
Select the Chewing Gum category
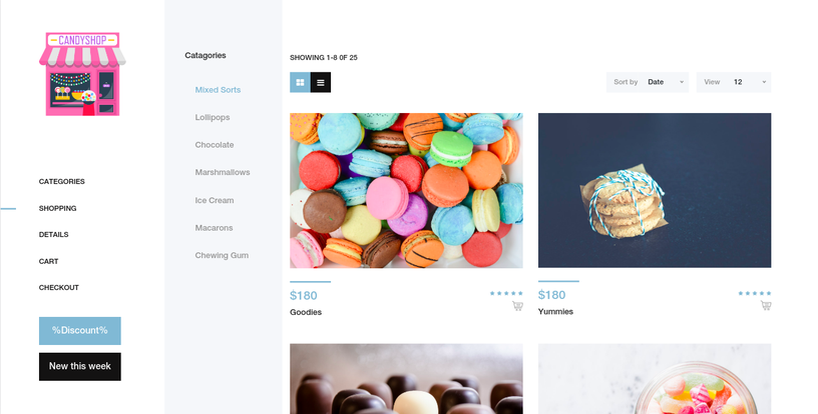222,255
